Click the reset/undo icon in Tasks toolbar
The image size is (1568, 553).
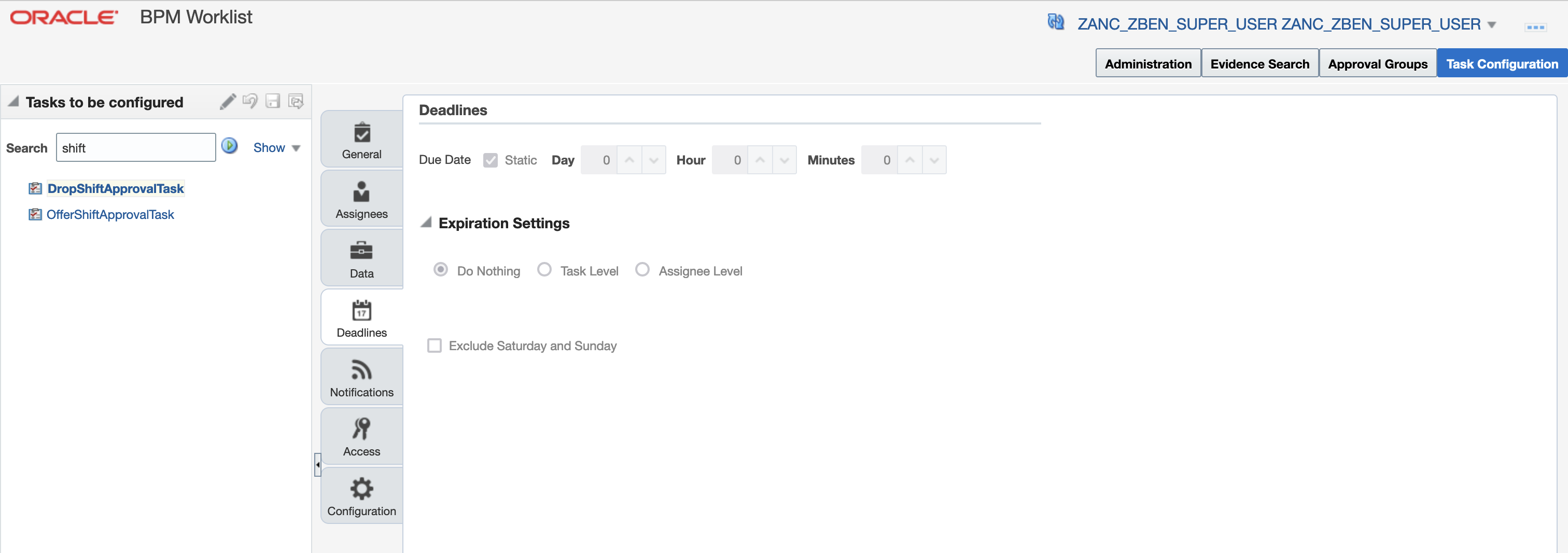[249, 101]
